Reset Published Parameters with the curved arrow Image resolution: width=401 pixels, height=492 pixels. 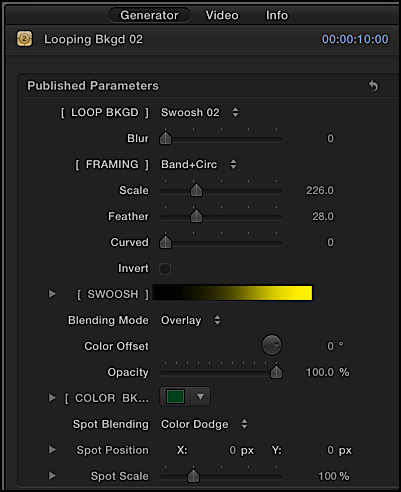click(x=374, y=86)
